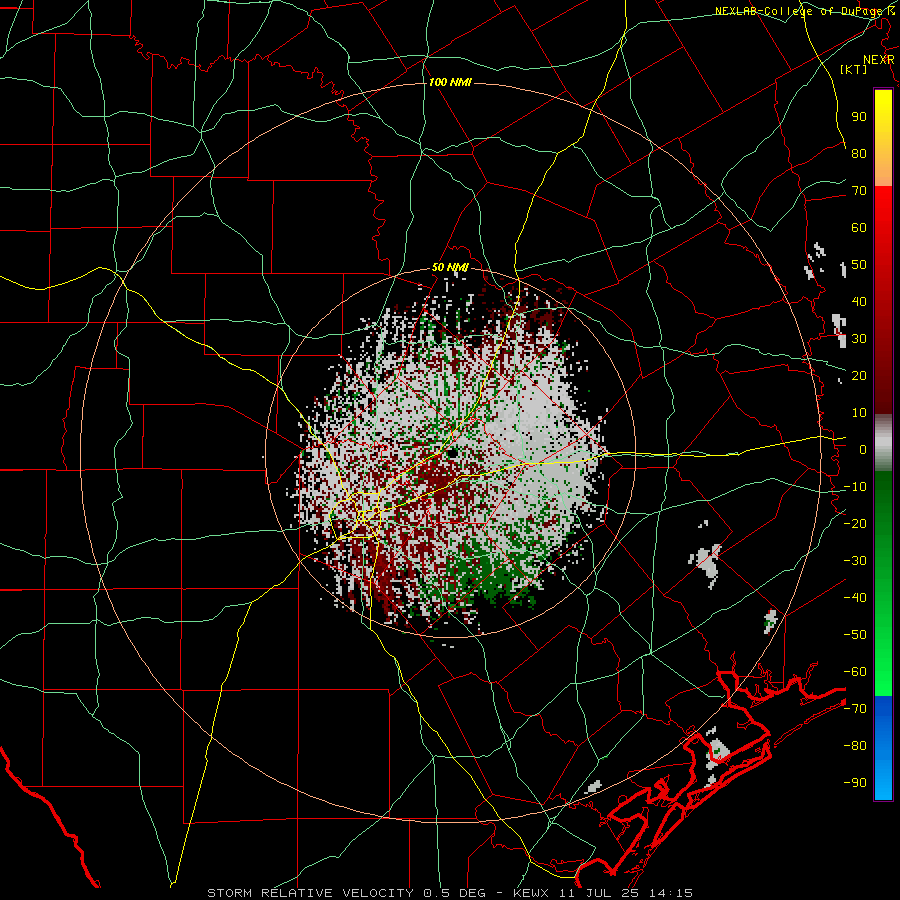Click the 'KEWX' radar site identifier
Image resolution: width=900 pixels, height=900 pixels.
tap(533, 893)
